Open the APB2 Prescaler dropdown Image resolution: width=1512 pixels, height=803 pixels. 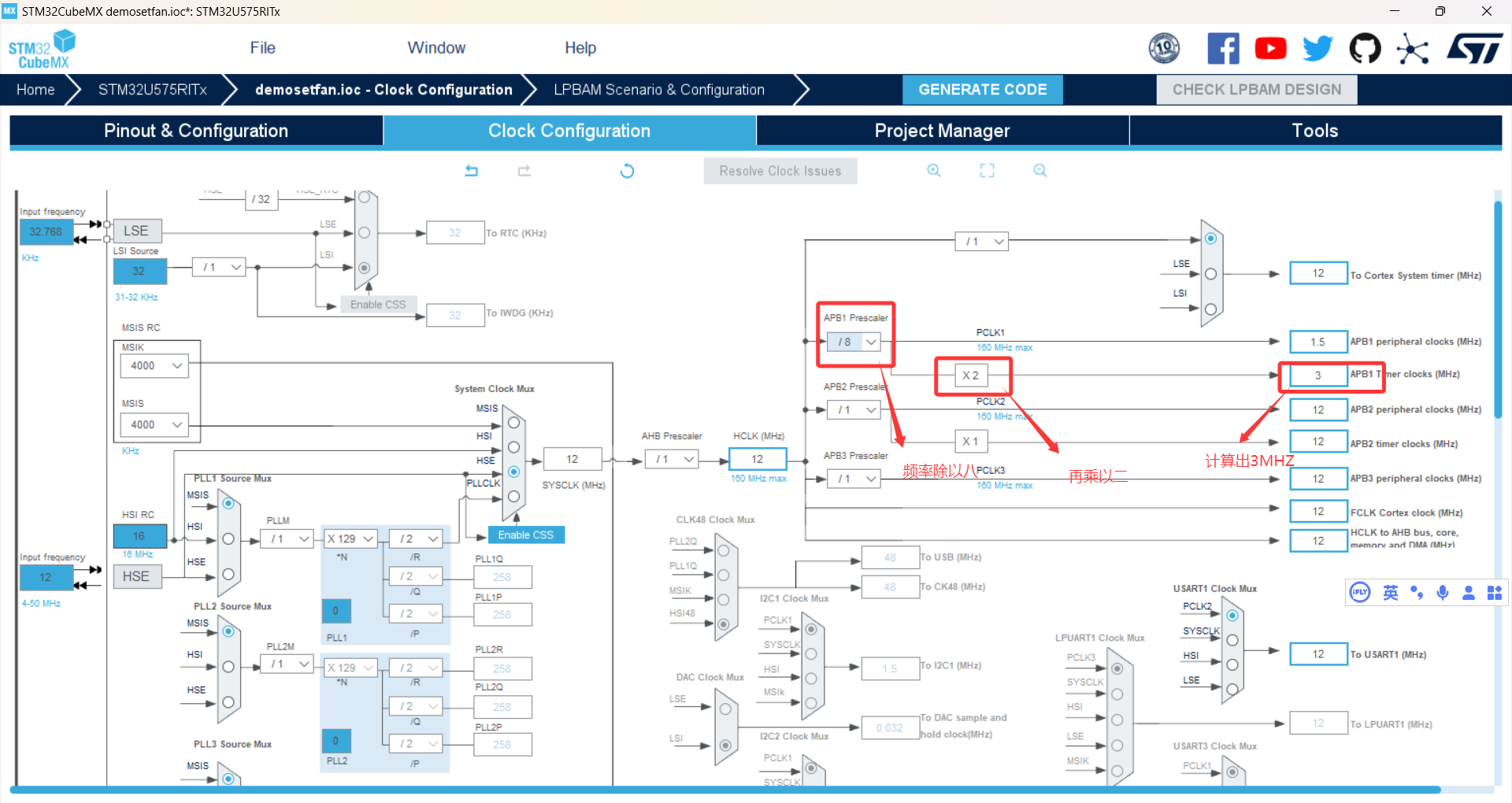tap(854, 410)
